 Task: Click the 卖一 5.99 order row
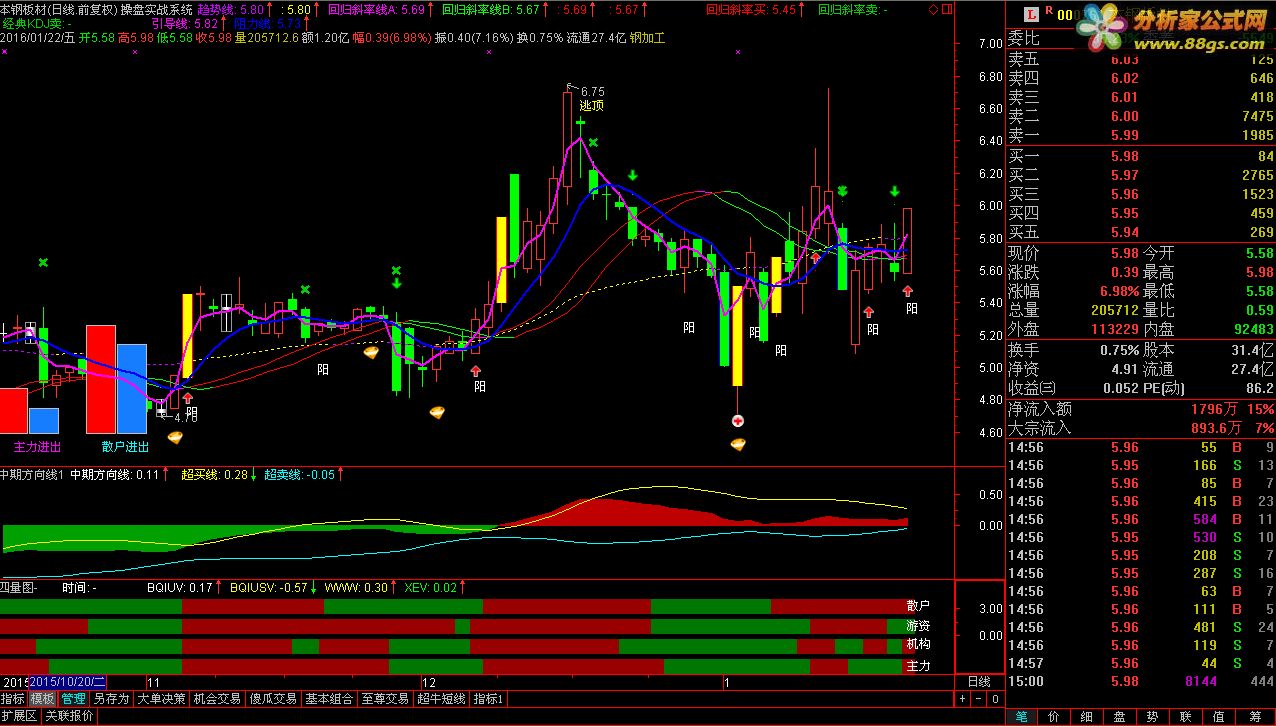[1141, 135]
